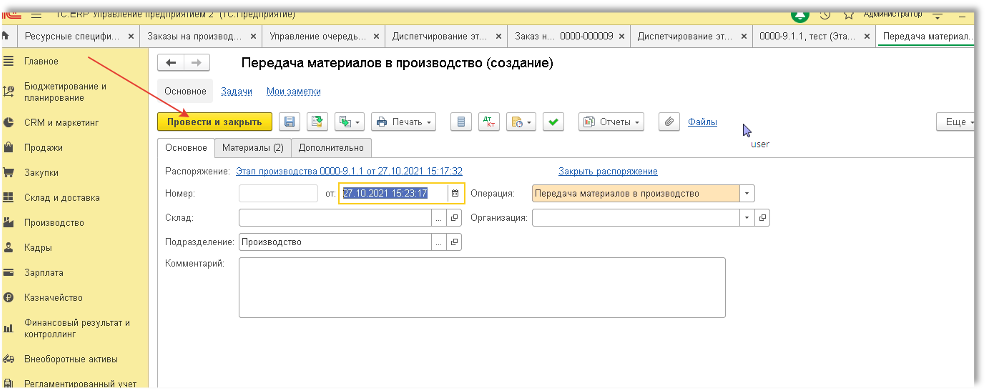Close the Заказ н... 0000-000009 tab
The image size is (985, 389).
pos(621,36)
